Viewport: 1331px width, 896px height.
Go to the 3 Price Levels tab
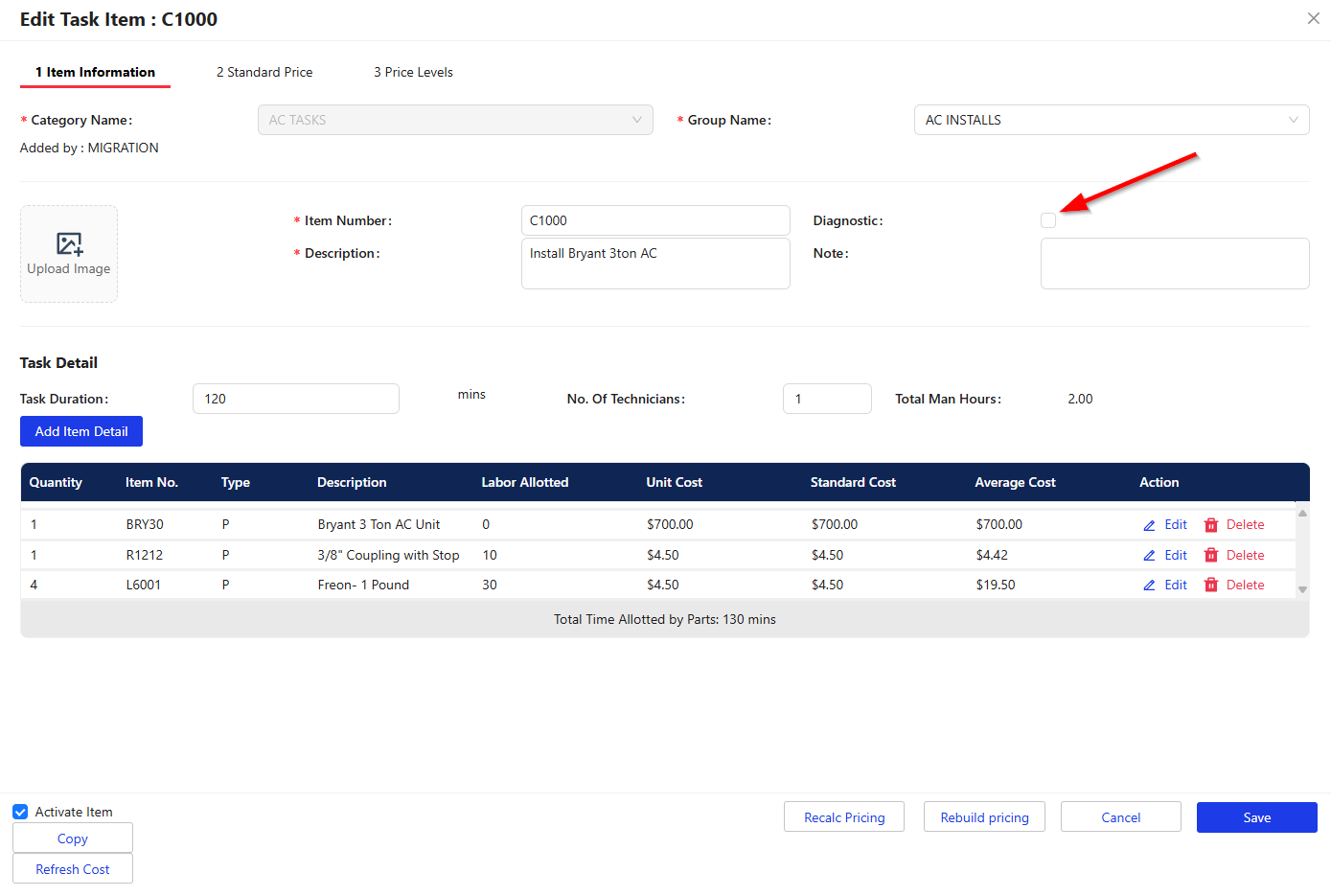[x=413, y=72]
